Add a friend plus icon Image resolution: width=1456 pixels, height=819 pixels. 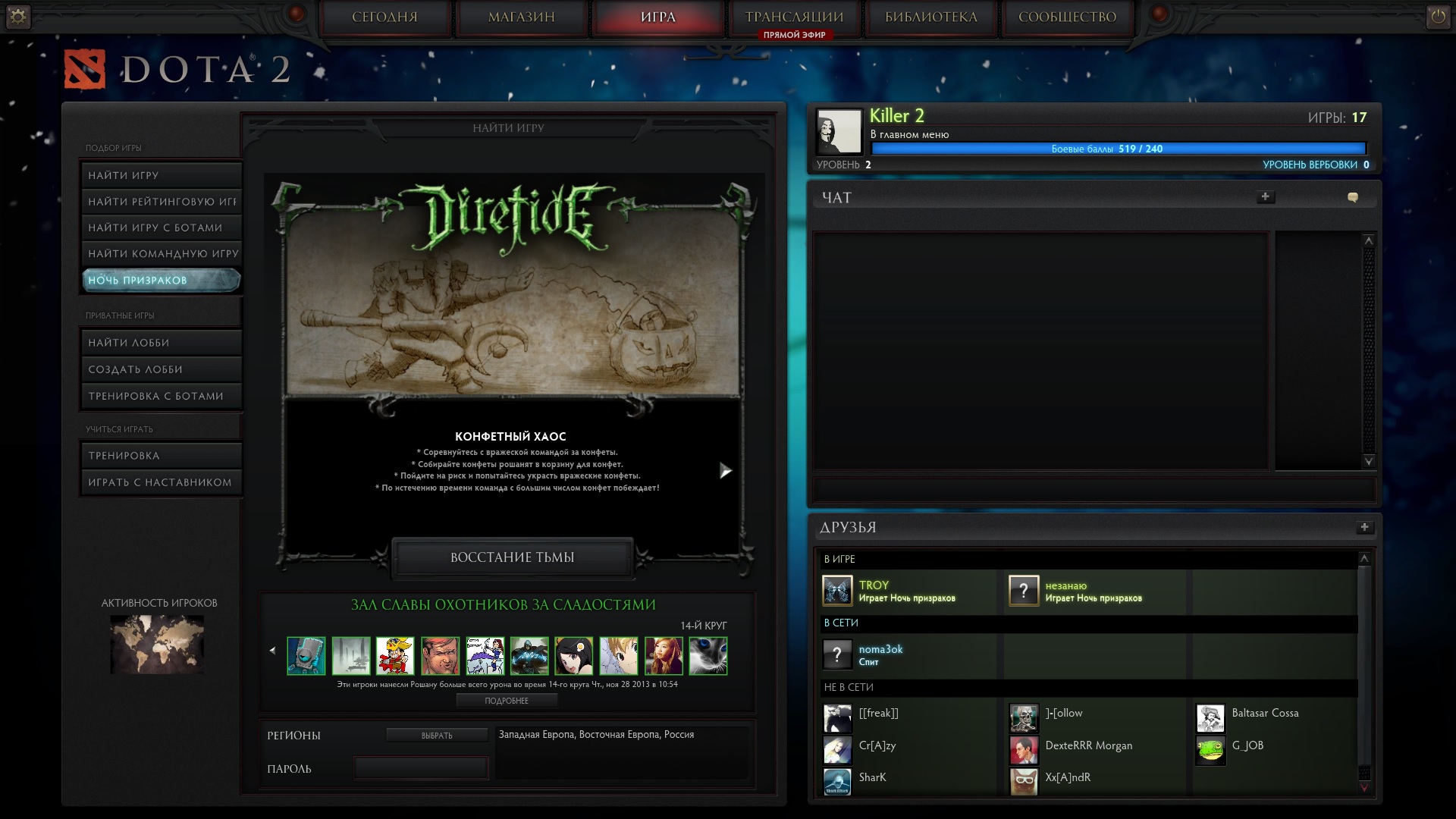[x=1364, y=527]
